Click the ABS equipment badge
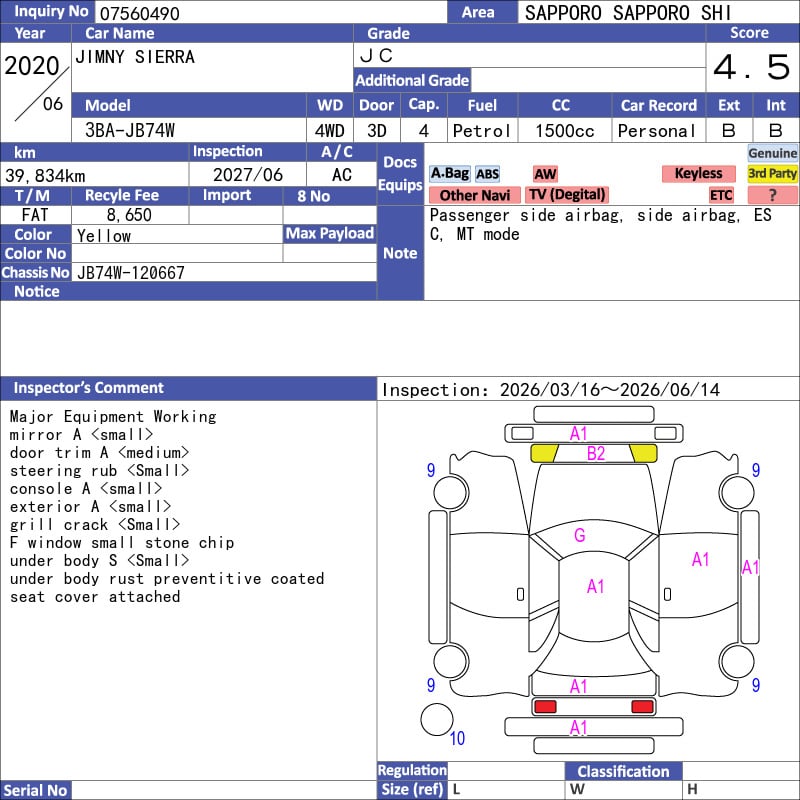Screen dimensions: 800x800 tap(487, 174)
